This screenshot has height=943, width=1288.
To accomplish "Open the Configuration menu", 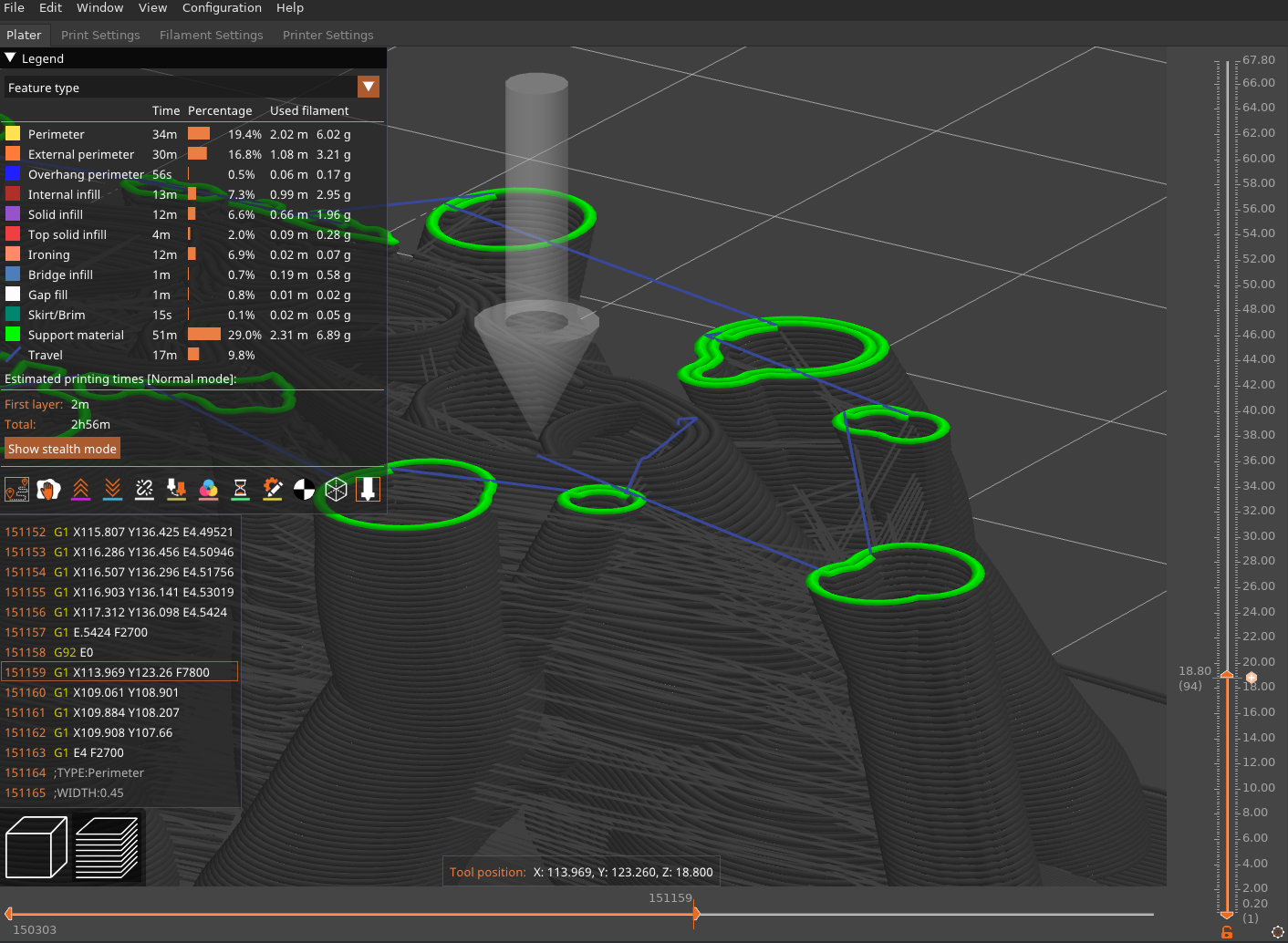I will [x=222, y=8].
